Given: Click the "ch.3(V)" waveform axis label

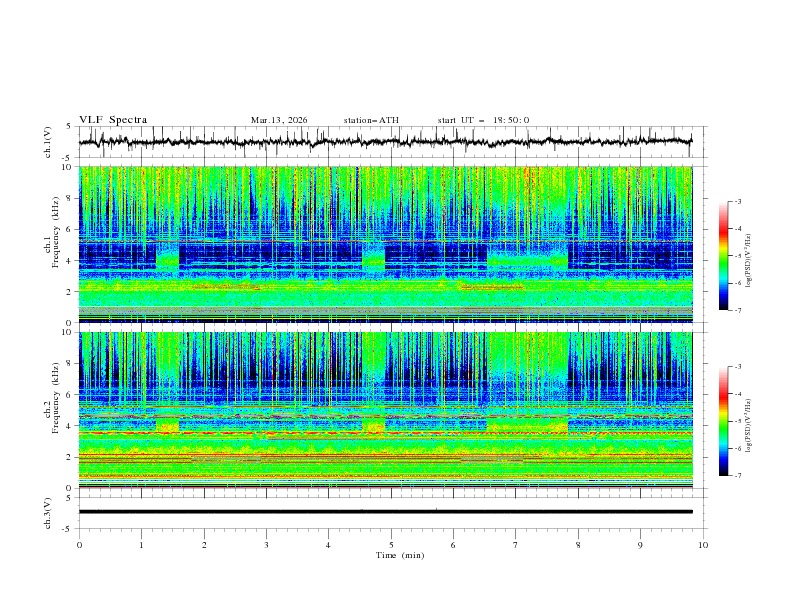Looking at the screenshot, I should (x=48, y=513).
